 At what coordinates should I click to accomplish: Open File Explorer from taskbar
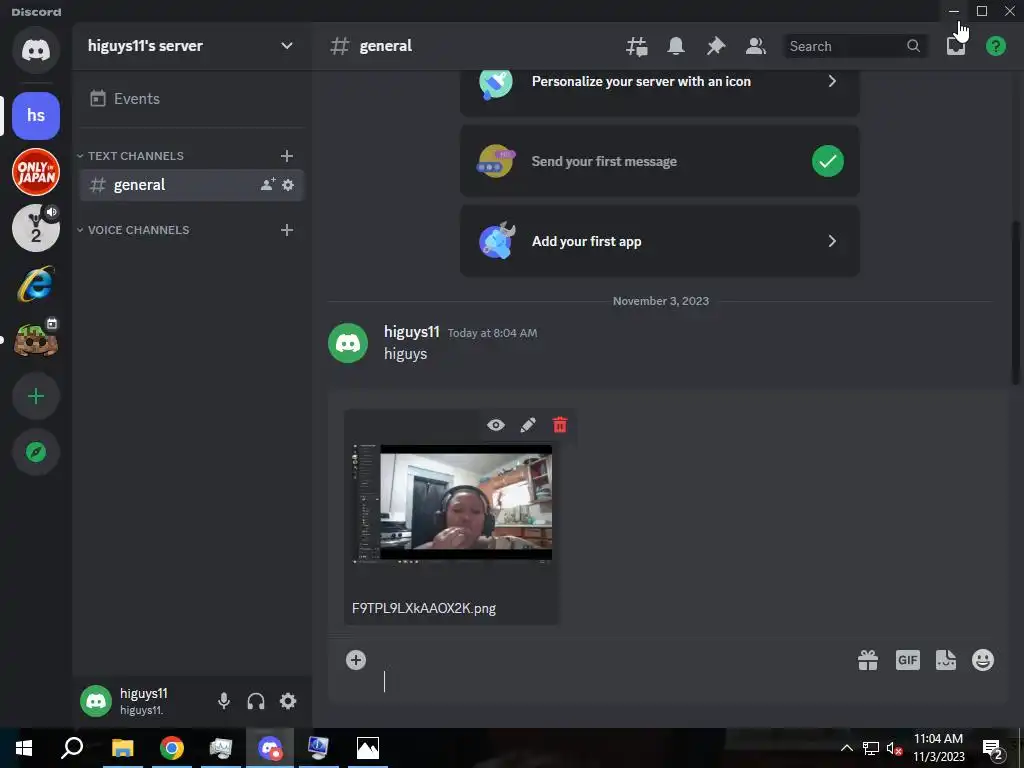point(122,748)
